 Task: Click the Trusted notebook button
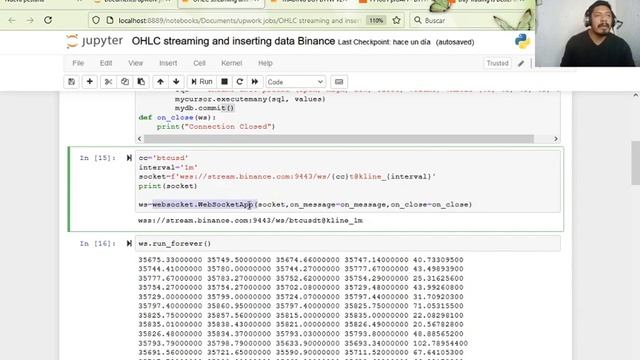(497, 63)
